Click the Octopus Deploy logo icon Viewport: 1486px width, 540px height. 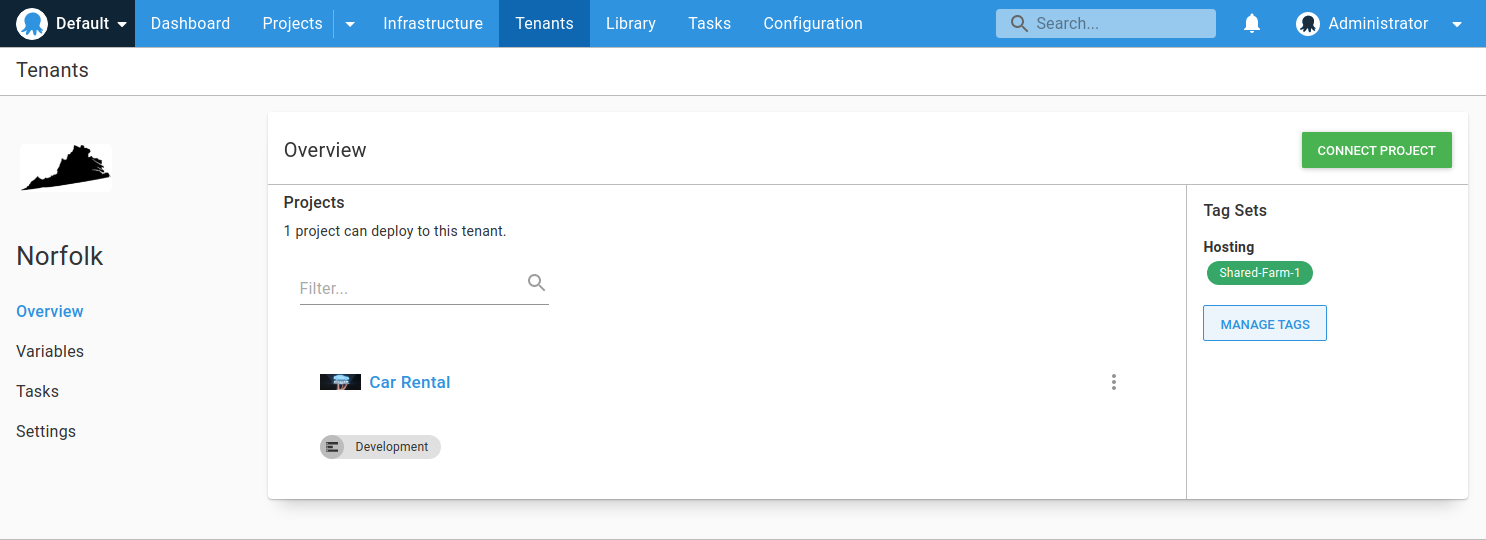pos(32,24)
